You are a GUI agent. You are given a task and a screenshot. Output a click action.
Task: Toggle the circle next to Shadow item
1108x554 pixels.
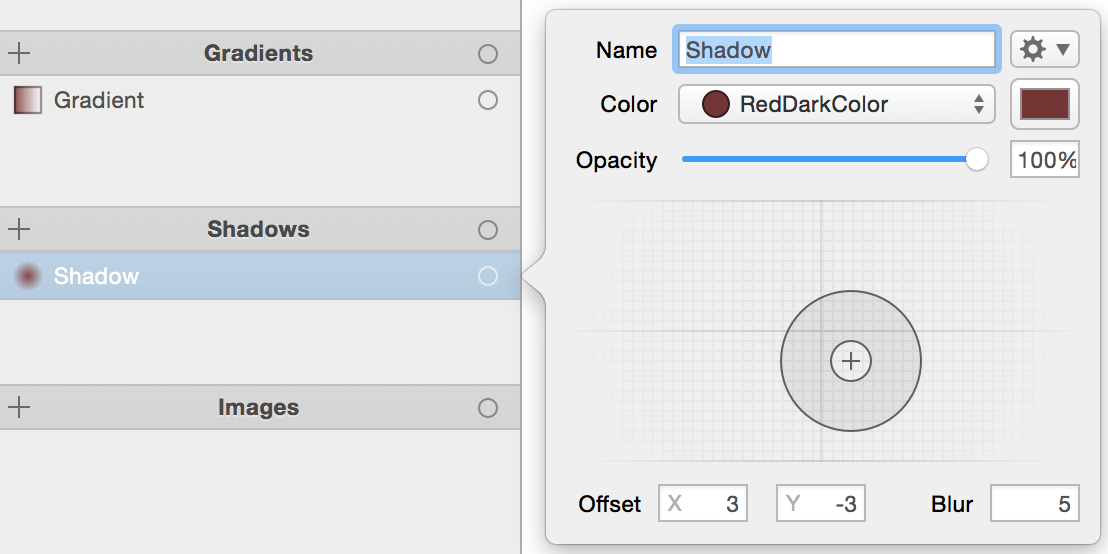488,276
